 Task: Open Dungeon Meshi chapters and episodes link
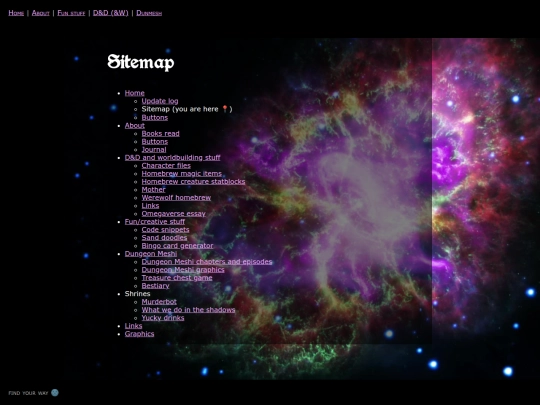(207, 262)
